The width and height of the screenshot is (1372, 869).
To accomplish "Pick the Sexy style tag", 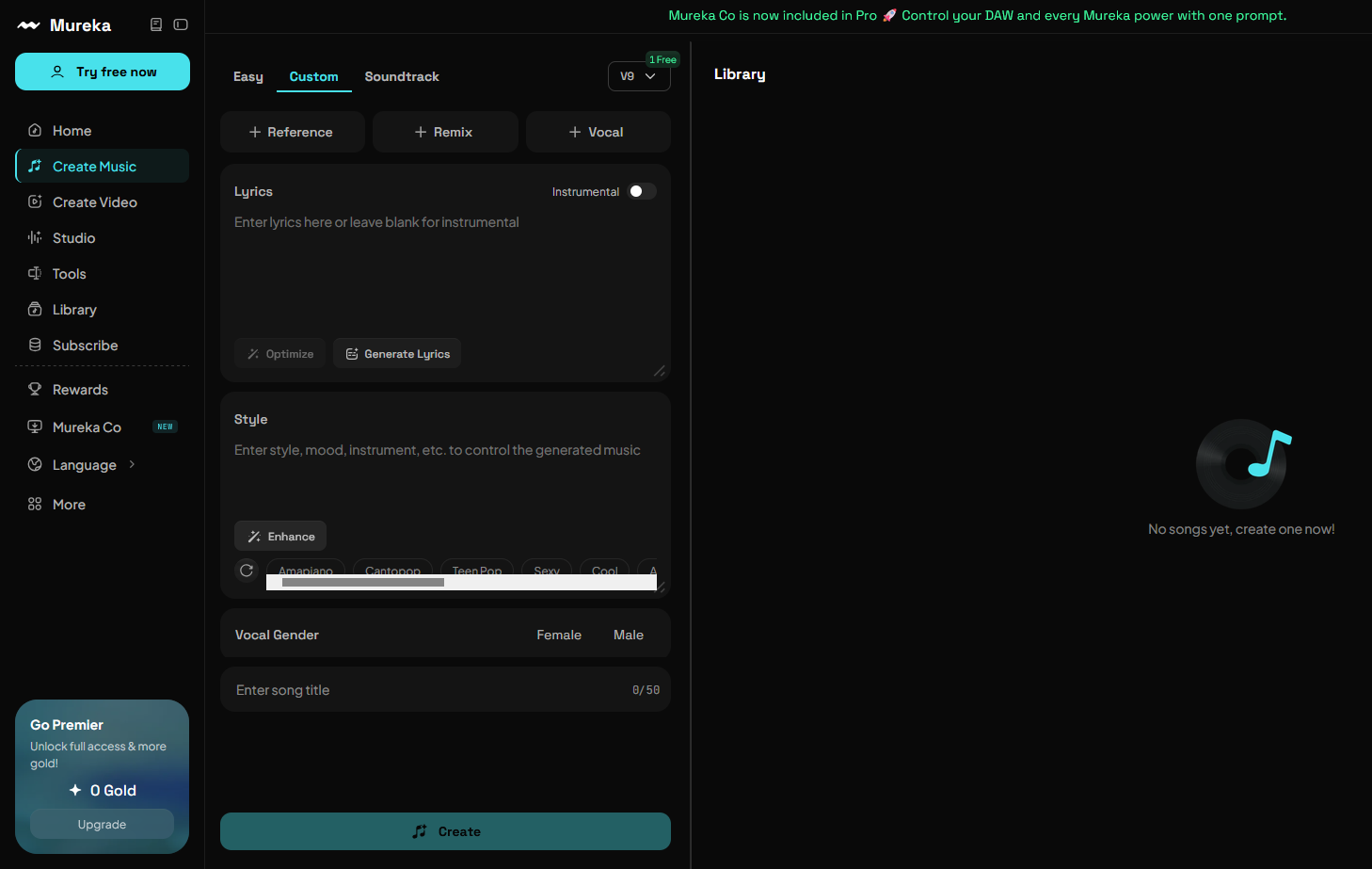I will (x=547, y=568).
